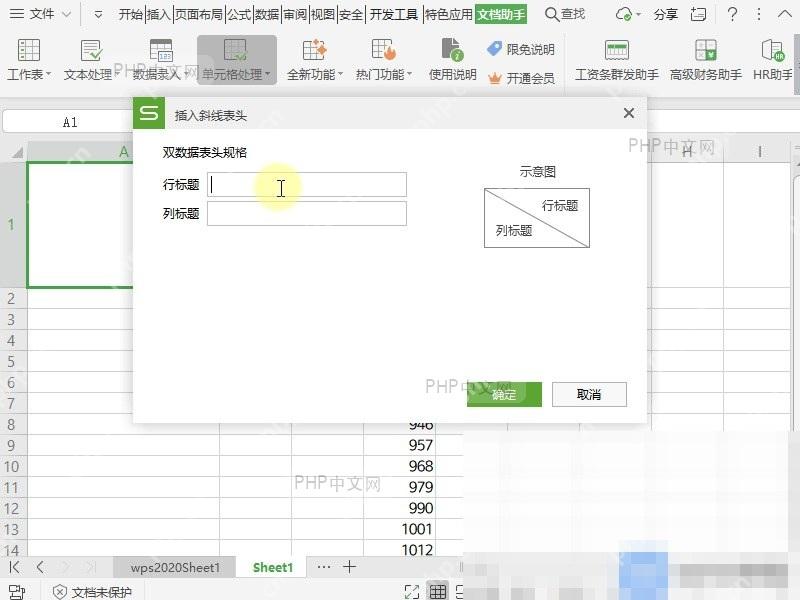Close the 插入斜线表头 dialog

(x=629, y=113)
